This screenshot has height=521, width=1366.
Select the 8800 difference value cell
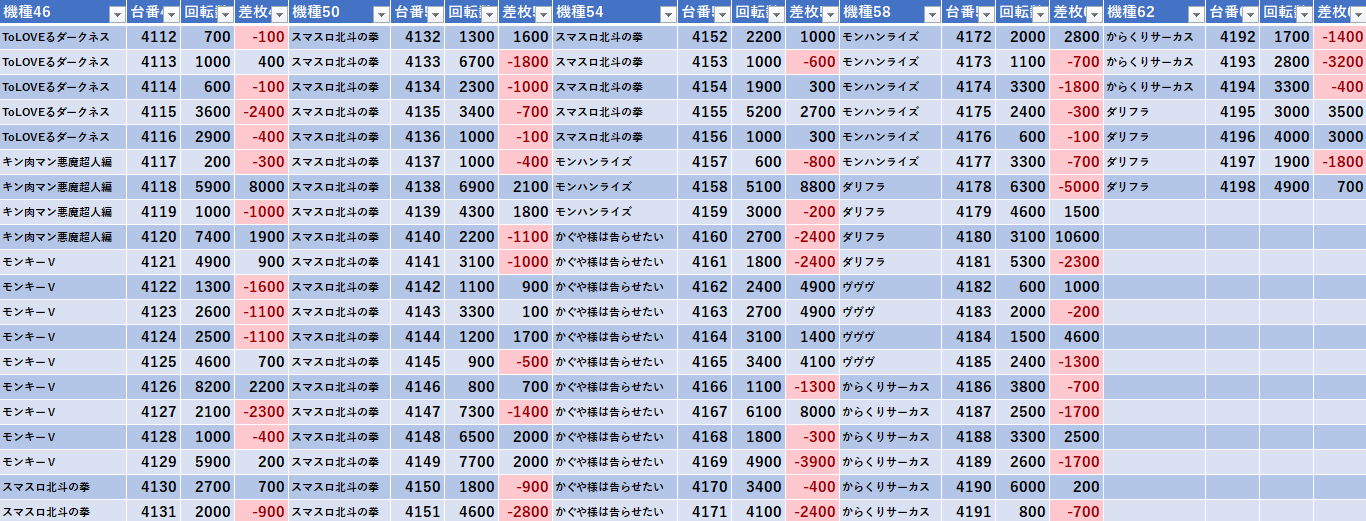(812, 187)
